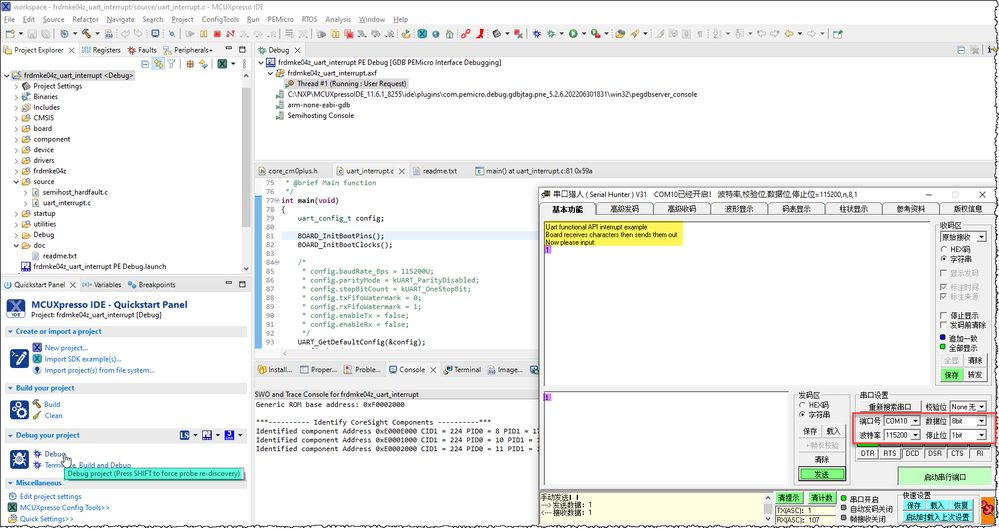The width and height of the screenshot is (999, 529).
Task: Select HEX码 radio in send area
Action: (803, 405)
